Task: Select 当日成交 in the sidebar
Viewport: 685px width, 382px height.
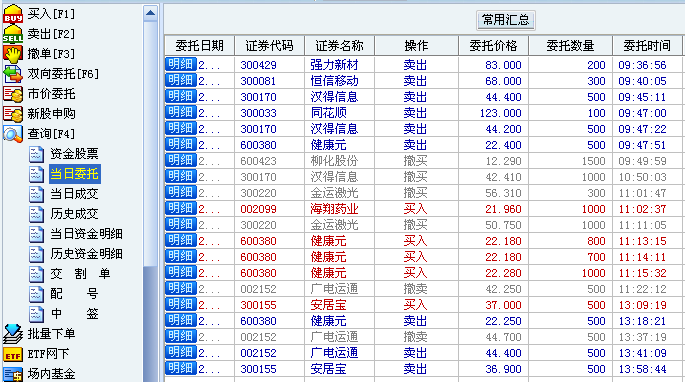Action: [74, 194]
